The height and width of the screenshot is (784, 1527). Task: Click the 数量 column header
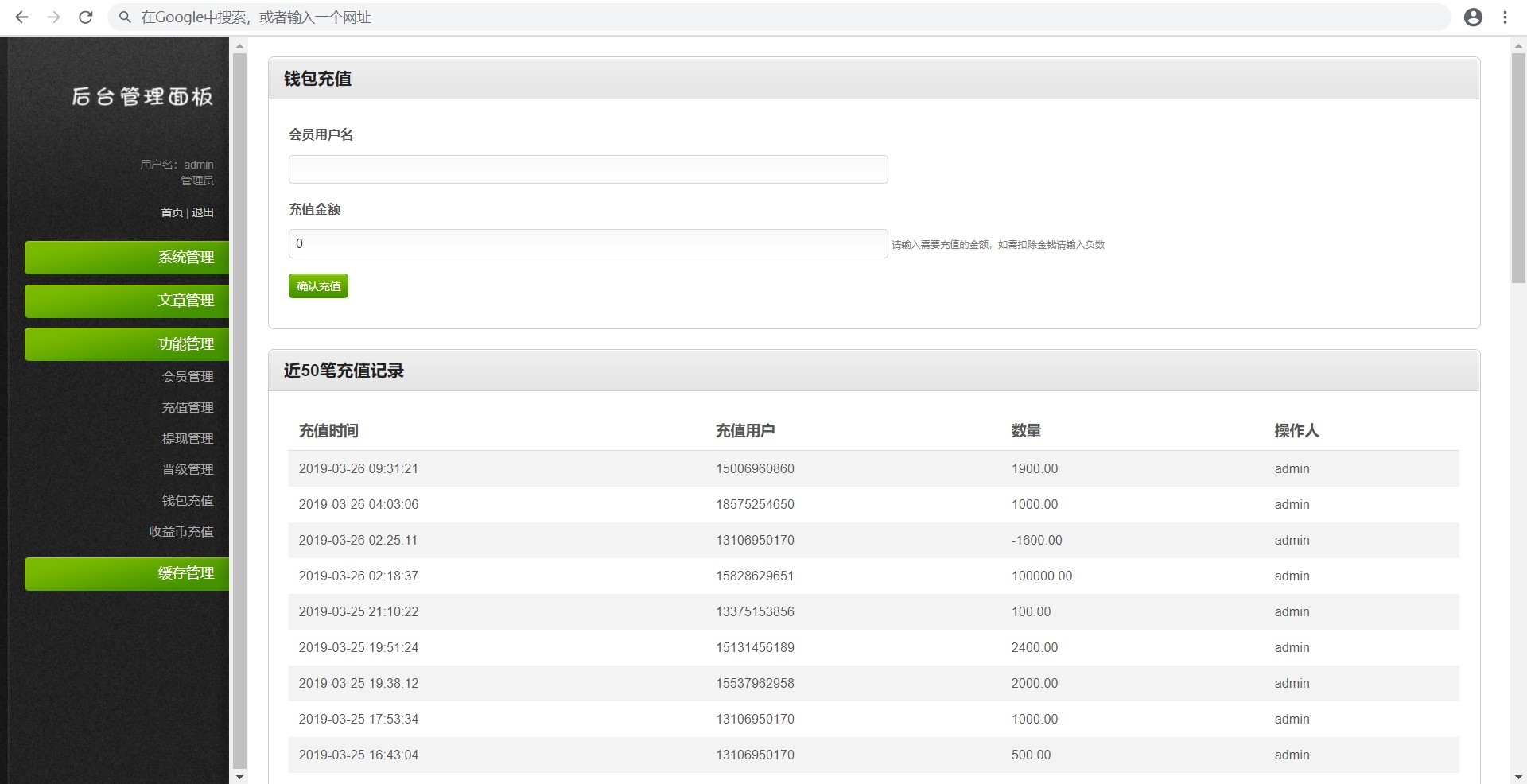tap(1026, 431)
